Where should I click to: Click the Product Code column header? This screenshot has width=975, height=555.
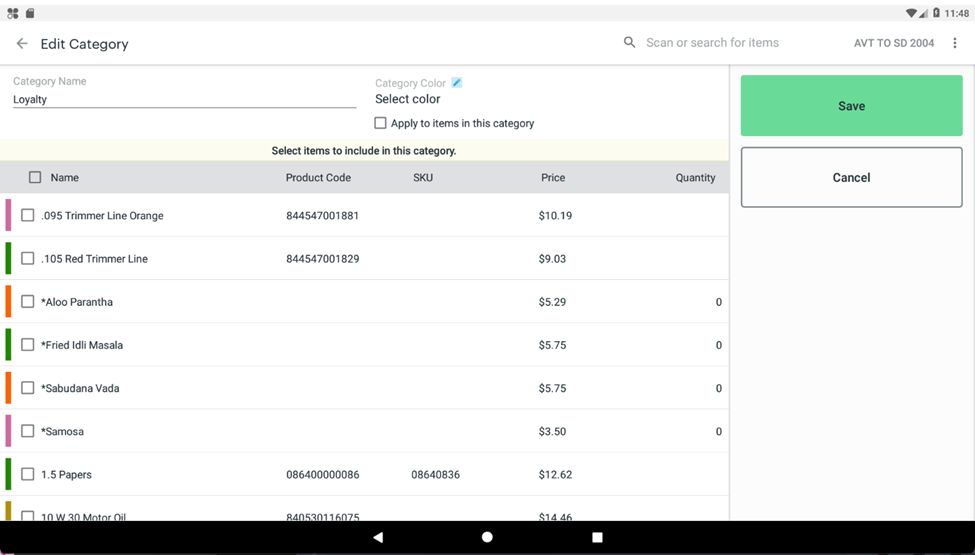(x=318, y=177)
